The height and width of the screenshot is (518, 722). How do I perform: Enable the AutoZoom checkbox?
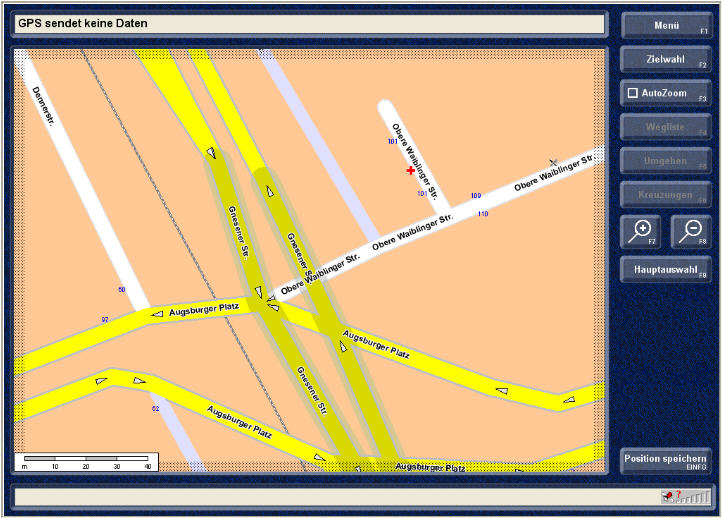tap(632, 93)
